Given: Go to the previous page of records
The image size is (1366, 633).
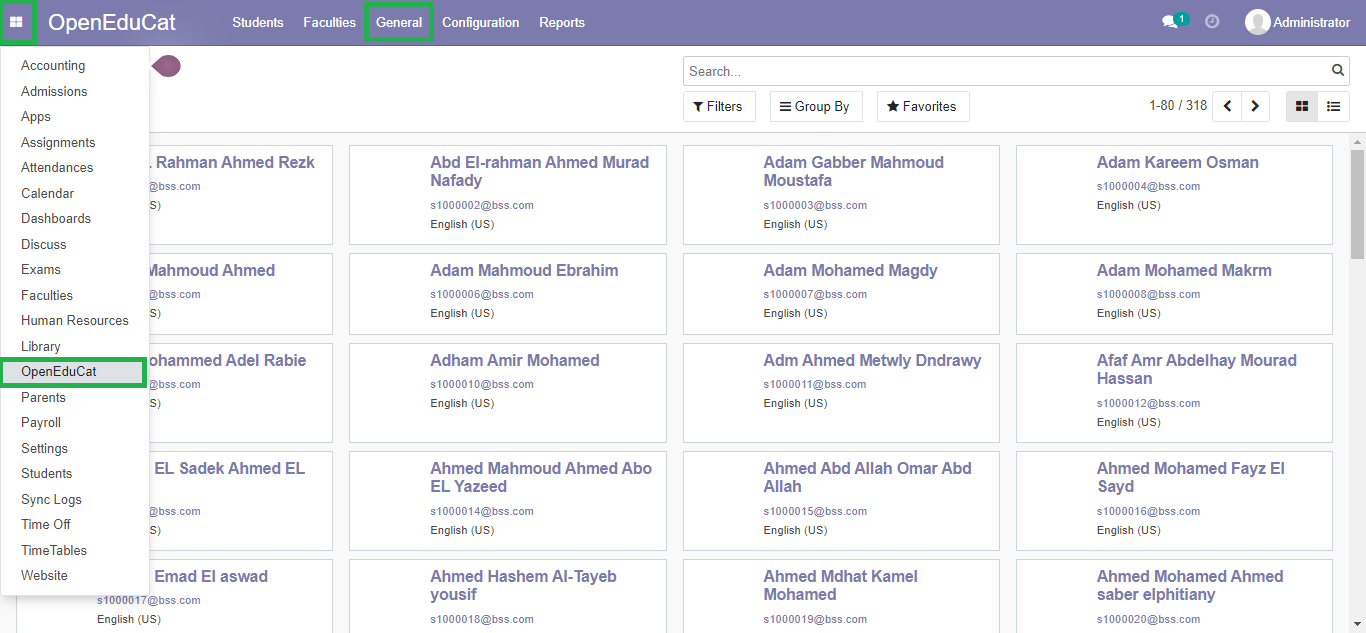Looking at the screenshot, I should (x=1227, y=106).
